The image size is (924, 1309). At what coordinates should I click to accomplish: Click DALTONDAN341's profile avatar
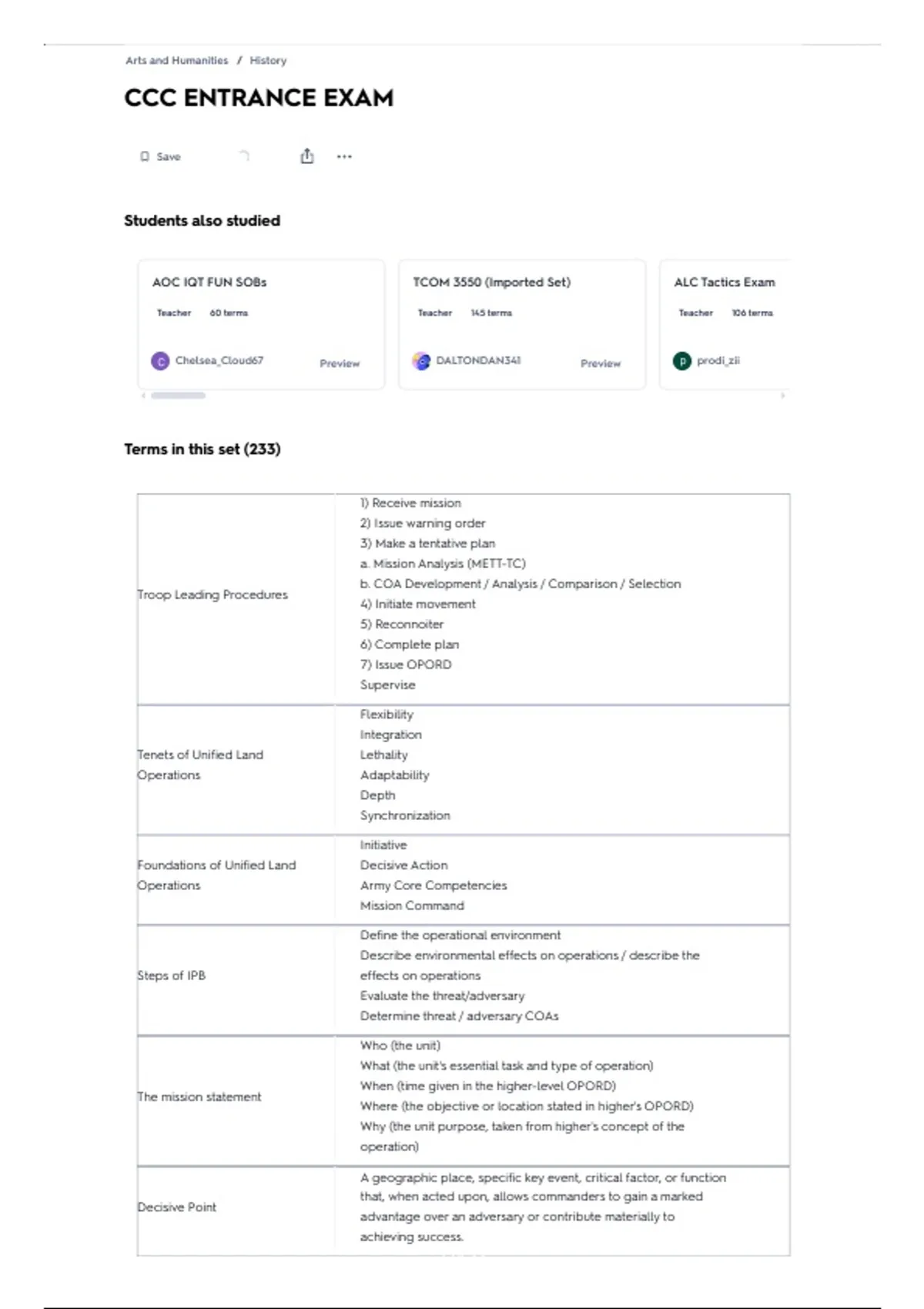click(x=421, y=361)
